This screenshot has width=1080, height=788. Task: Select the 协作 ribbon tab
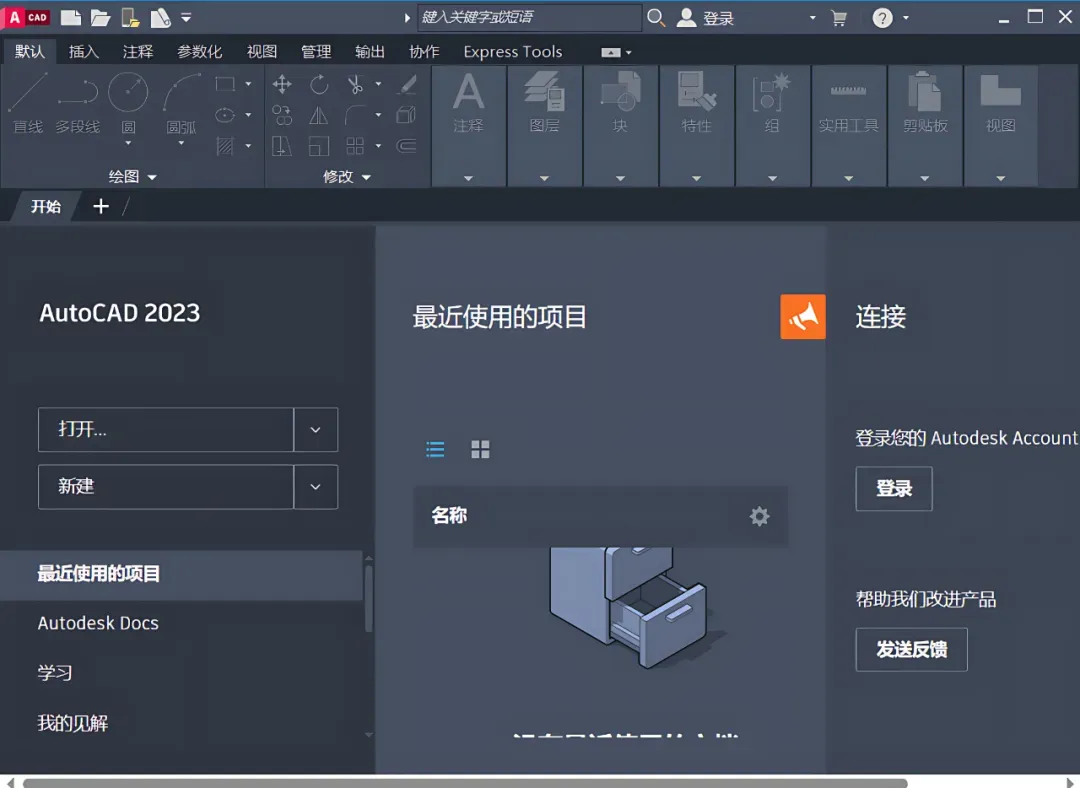424,52
